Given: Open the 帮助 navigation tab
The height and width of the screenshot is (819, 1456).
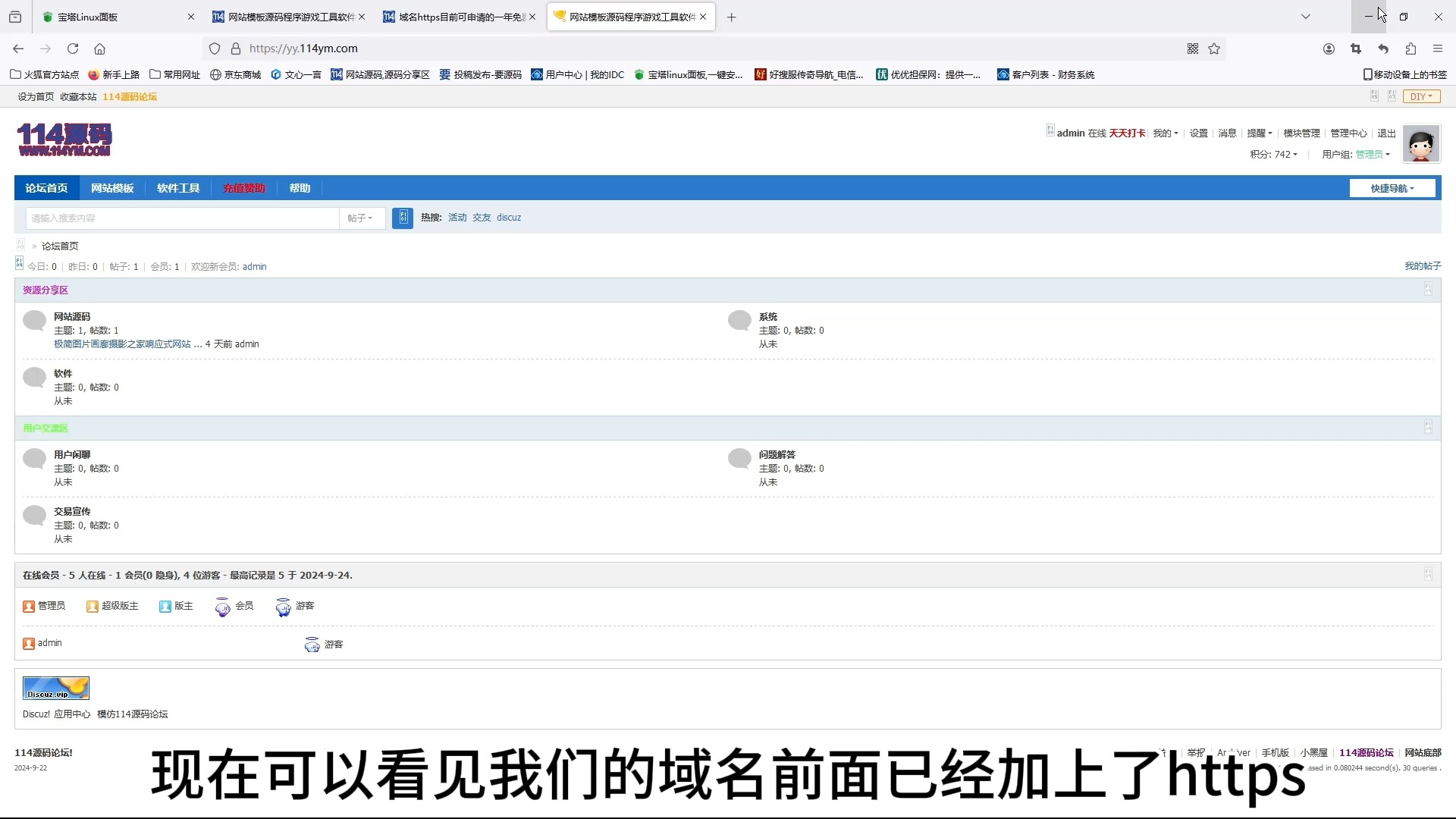Looking at the screenshot, I should pos(300,188).
